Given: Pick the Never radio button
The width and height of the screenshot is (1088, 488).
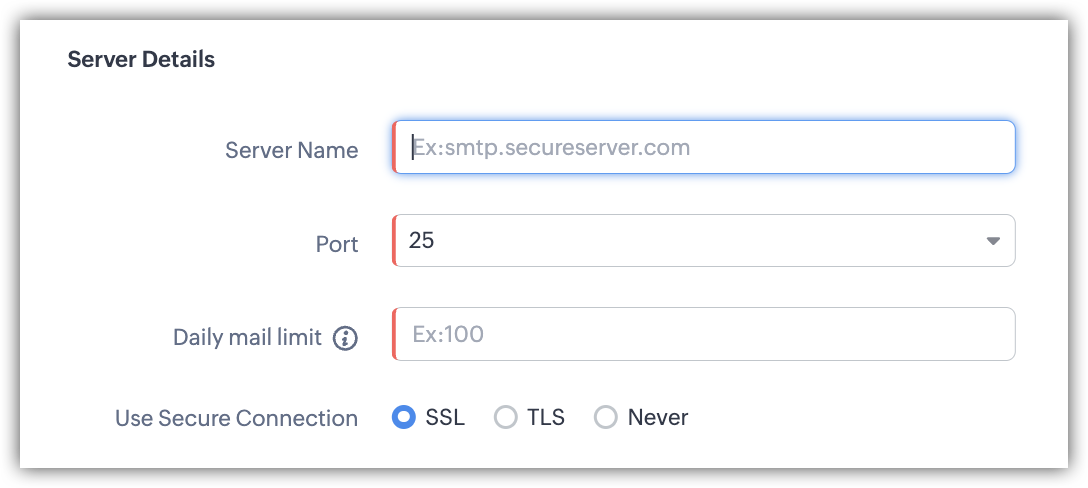Looking at the screenshot, I should (606, 417).
